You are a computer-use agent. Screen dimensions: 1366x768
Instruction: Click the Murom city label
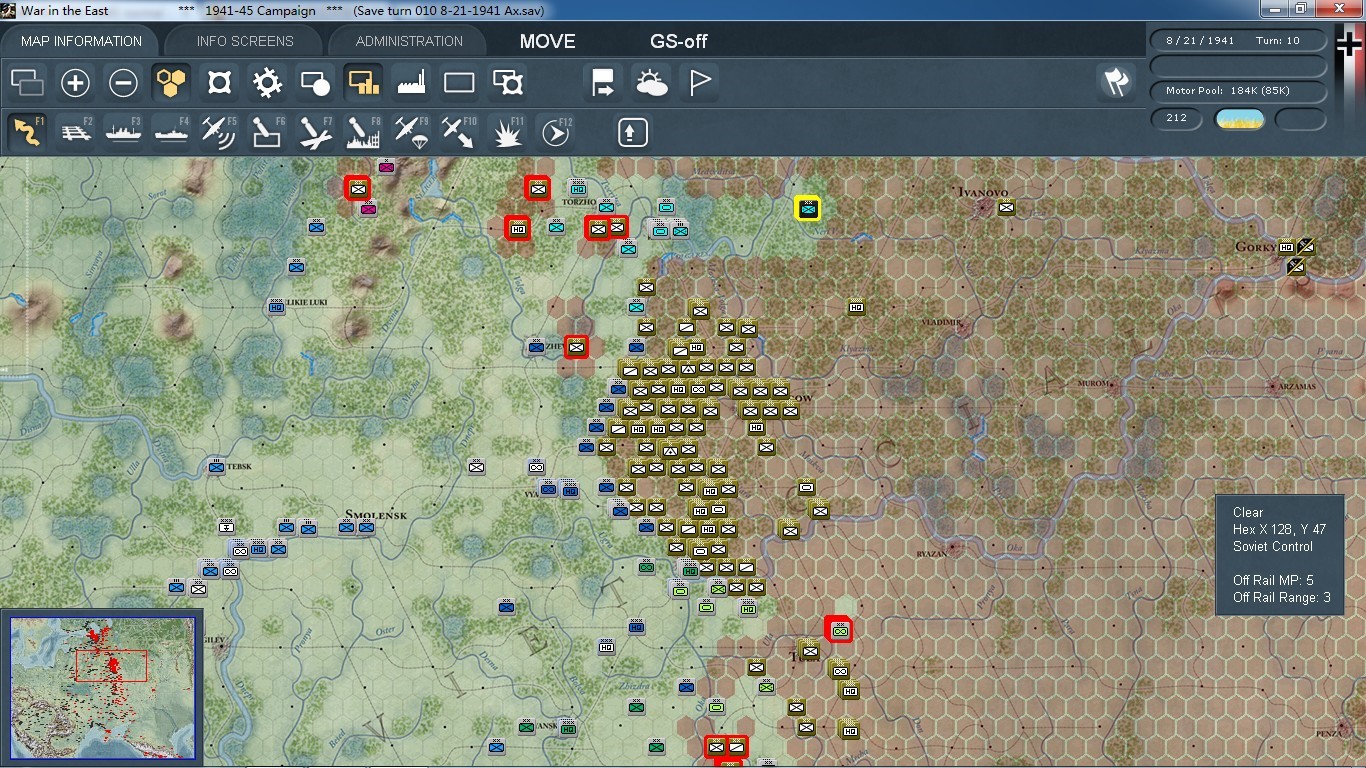point(1094,383)
